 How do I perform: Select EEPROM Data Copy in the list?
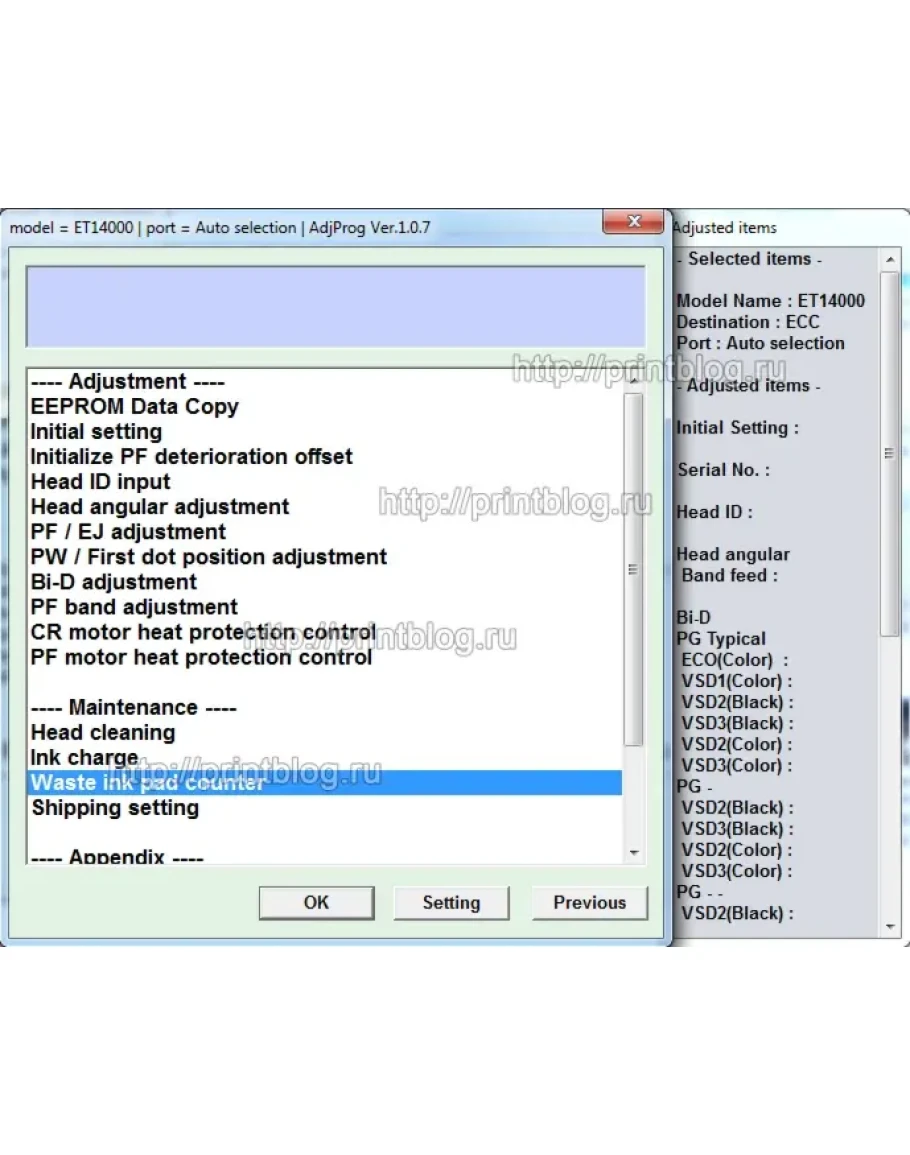pos(134,407)
